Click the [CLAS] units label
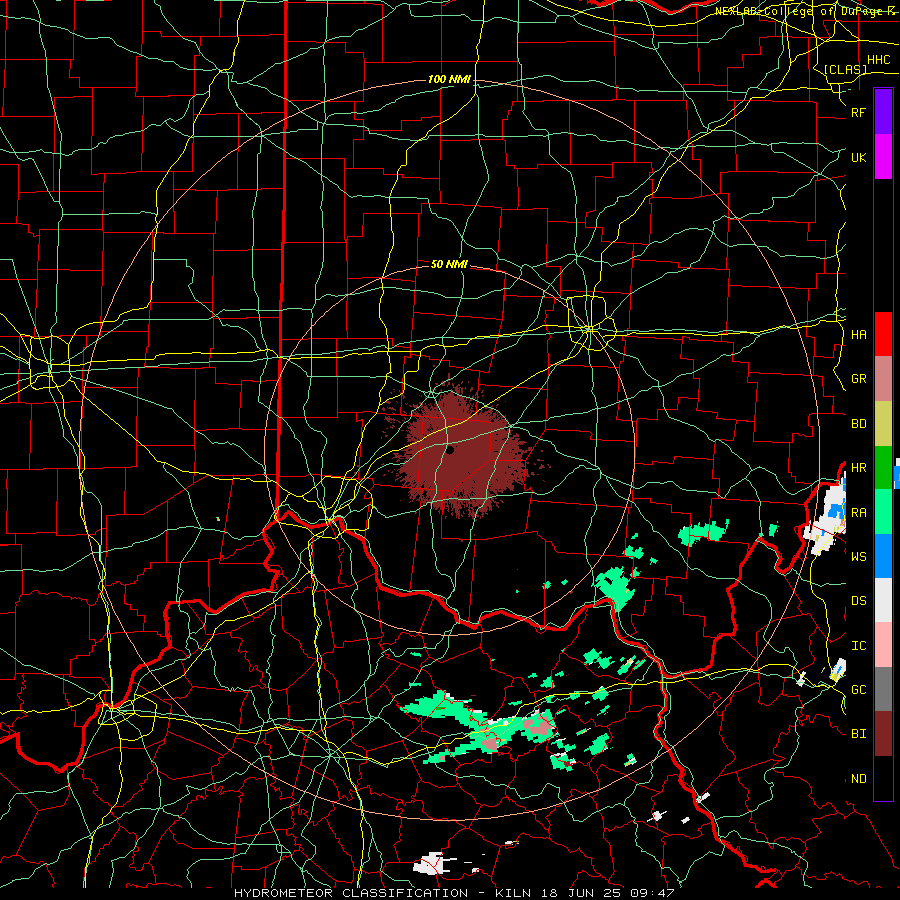 (x=845, y=69)
